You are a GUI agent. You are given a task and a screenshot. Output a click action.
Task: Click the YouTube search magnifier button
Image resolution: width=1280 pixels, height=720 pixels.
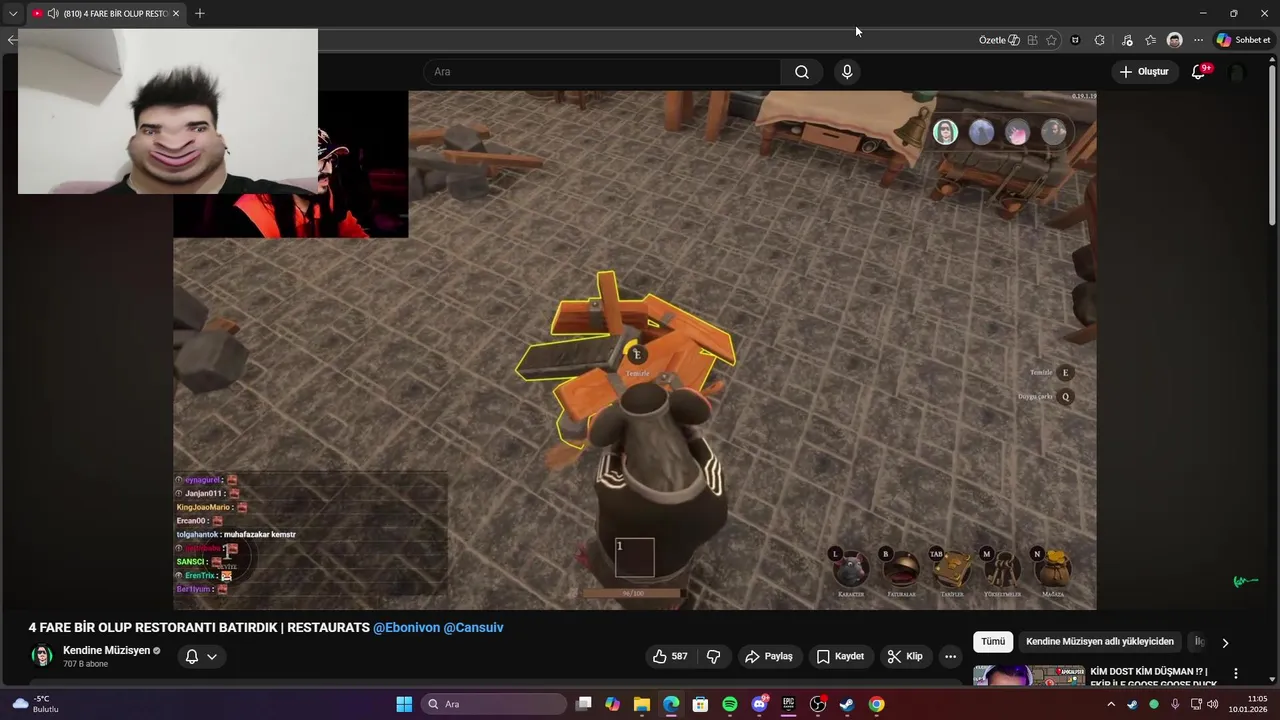pyautogui.click(x=801, y=72)
